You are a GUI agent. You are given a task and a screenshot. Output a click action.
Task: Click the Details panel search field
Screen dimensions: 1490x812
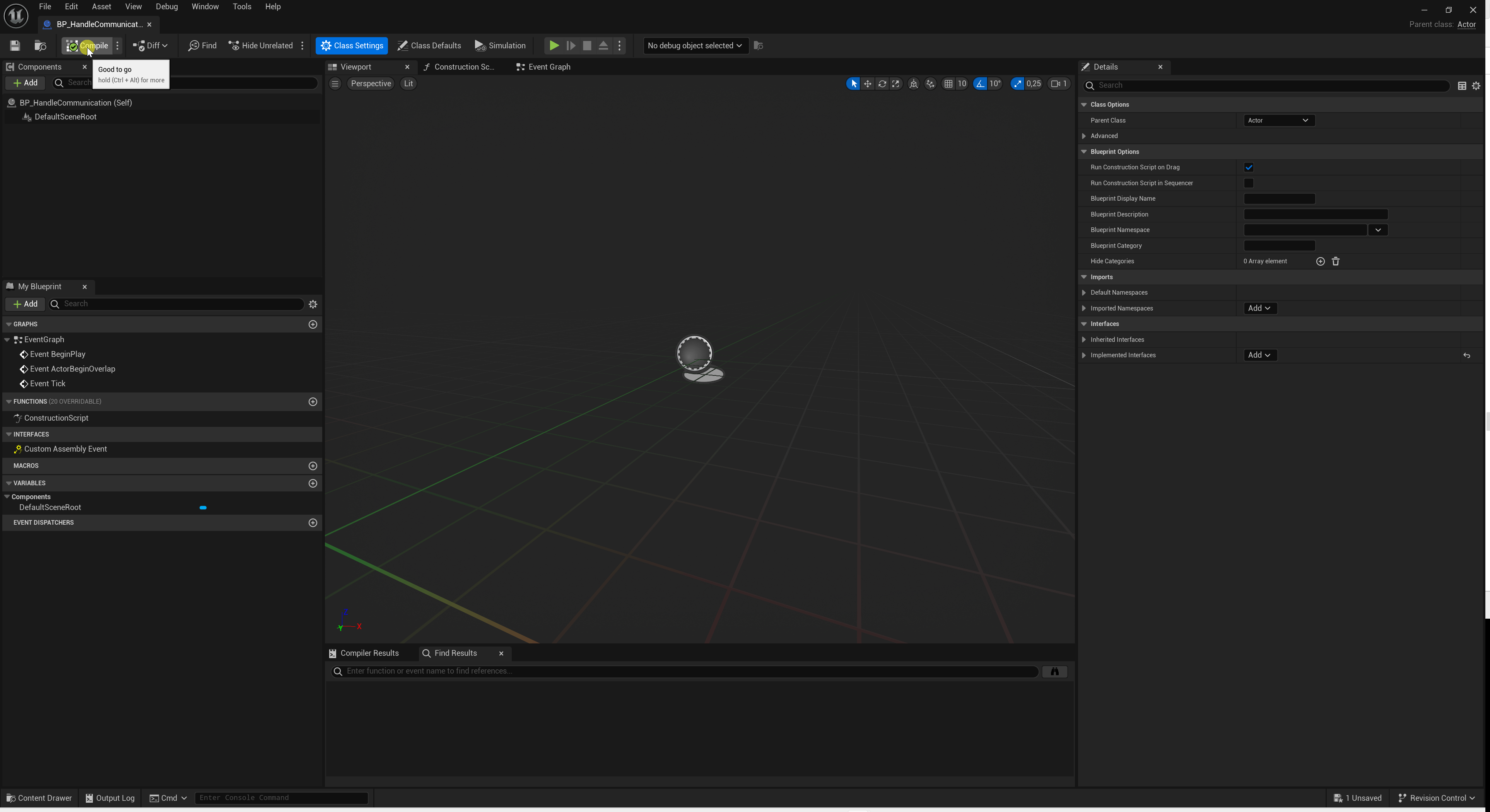click(1267, 85)
